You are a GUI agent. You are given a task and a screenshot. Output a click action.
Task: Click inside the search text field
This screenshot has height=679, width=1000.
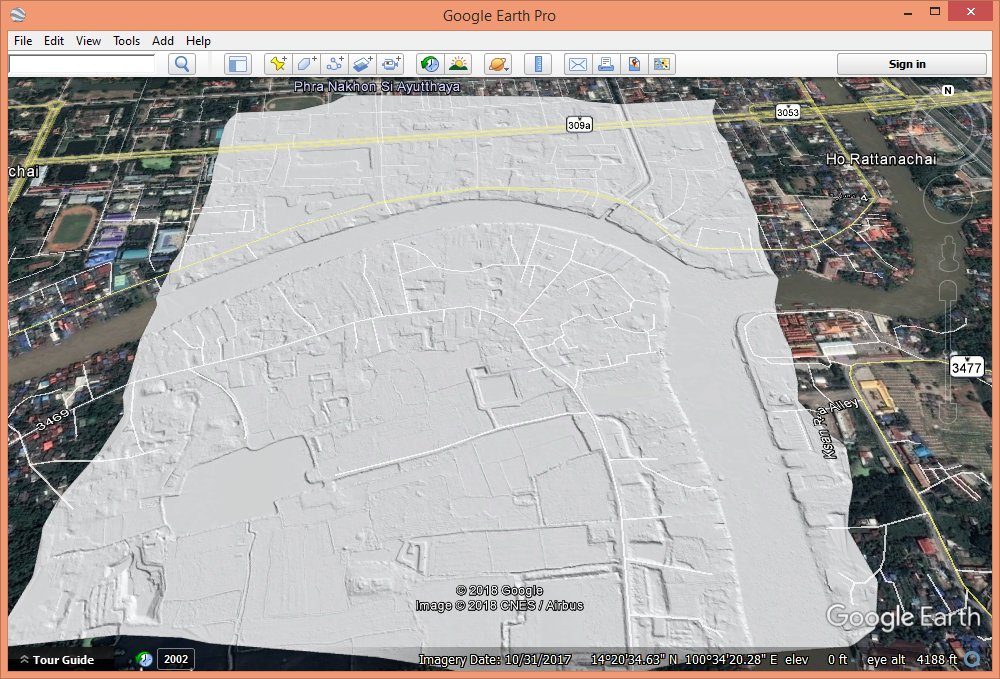(x=82, y=64)
